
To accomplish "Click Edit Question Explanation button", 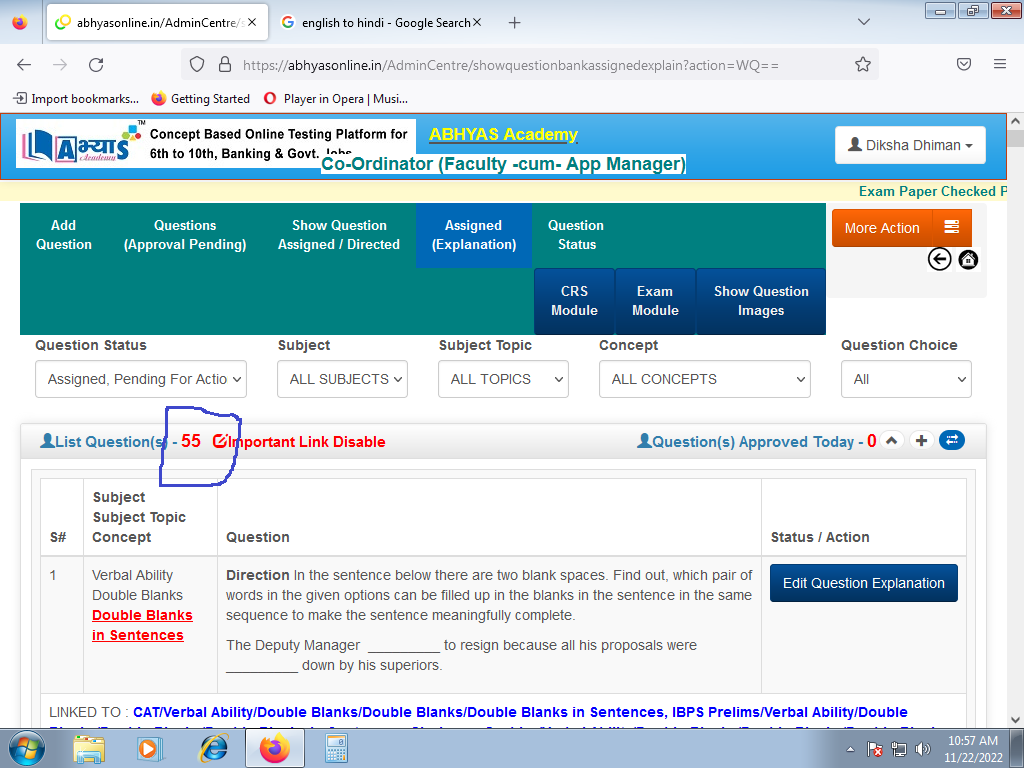I will click(863, 583).
